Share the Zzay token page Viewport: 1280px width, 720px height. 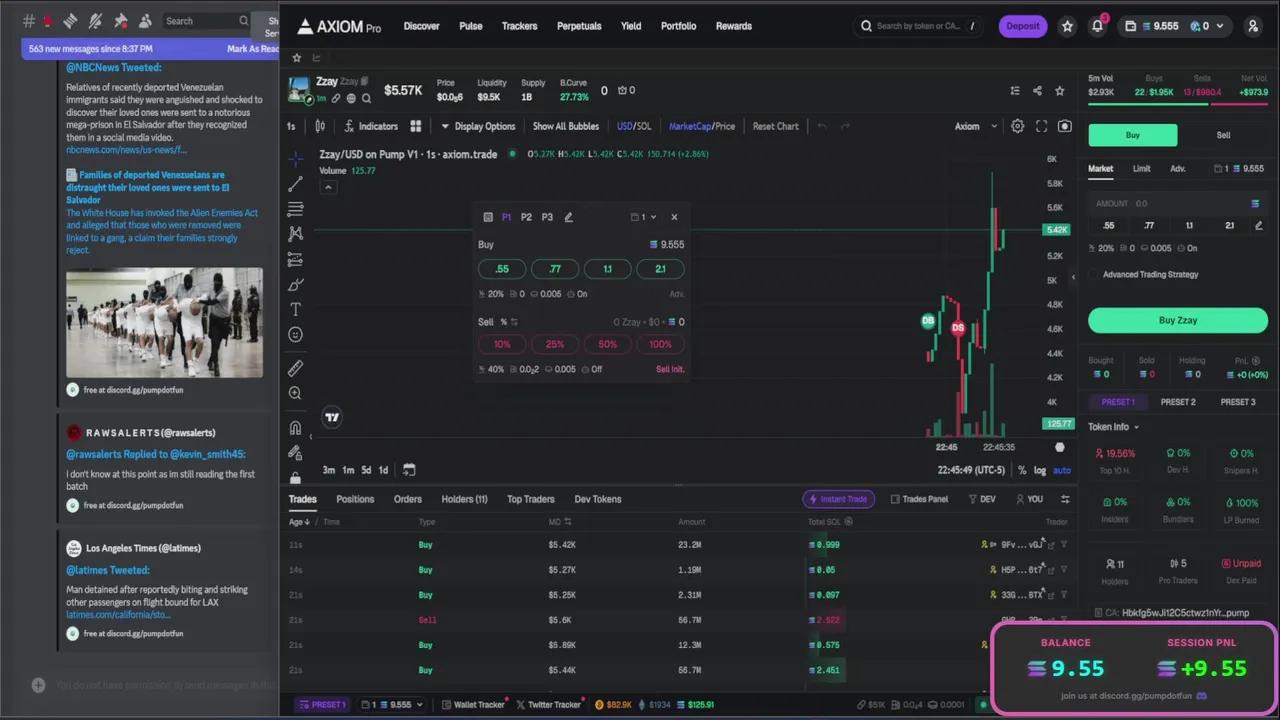click(x=1037, y=91)
